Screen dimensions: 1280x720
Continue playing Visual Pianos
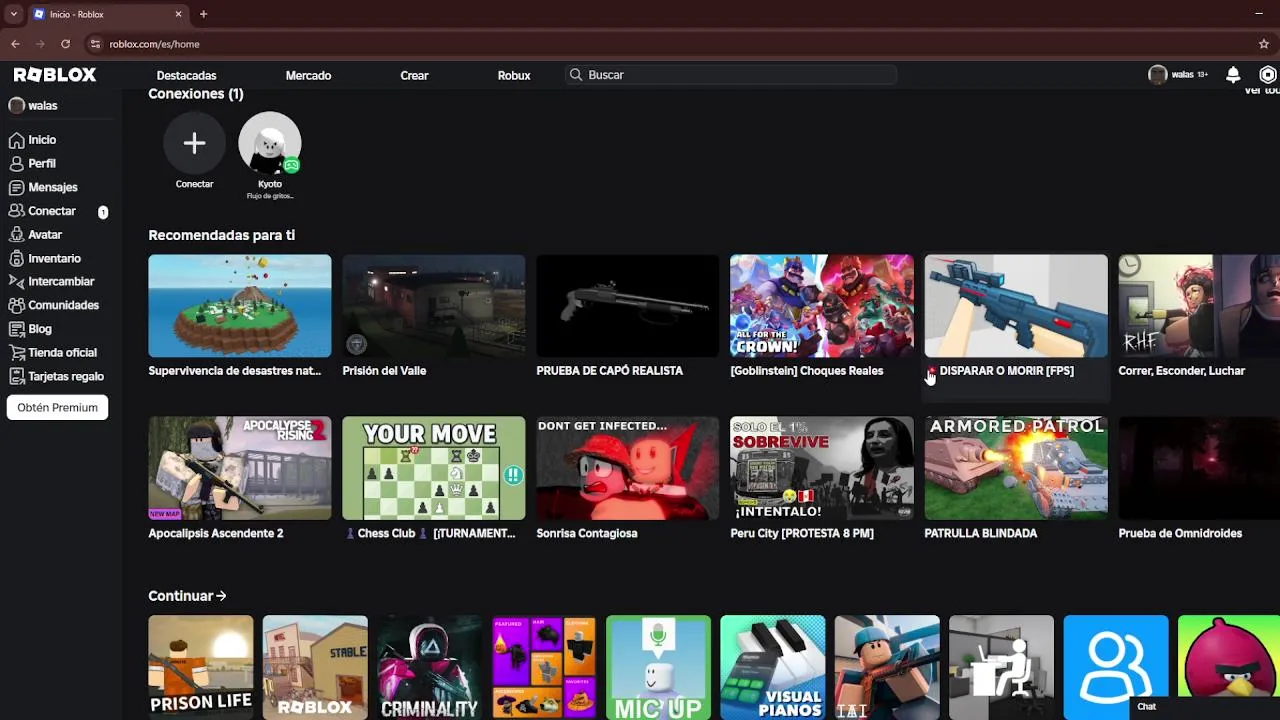773,667
